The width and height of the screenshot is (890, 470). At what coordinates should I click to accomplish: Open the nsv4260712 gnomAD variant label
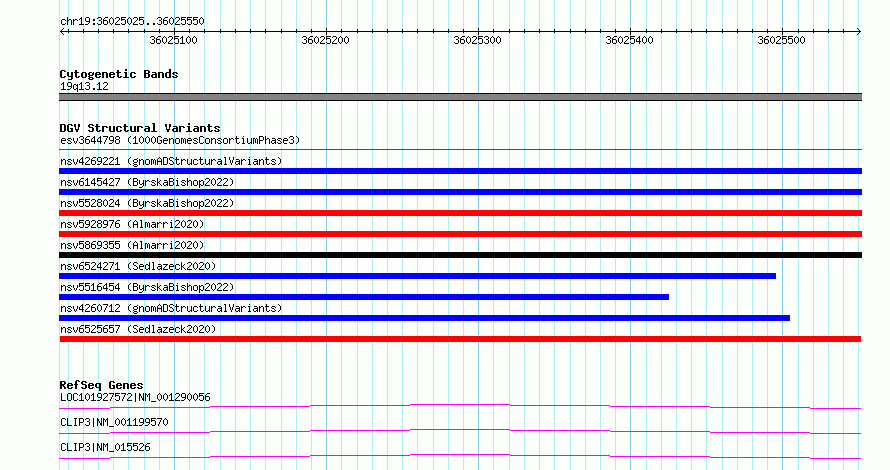click(171, 308)
